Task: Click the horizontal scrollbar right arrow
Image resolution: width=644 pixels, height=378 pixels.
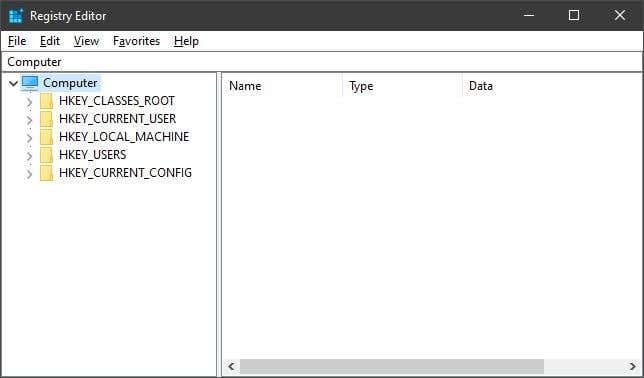Action: (x=633, y=366)
